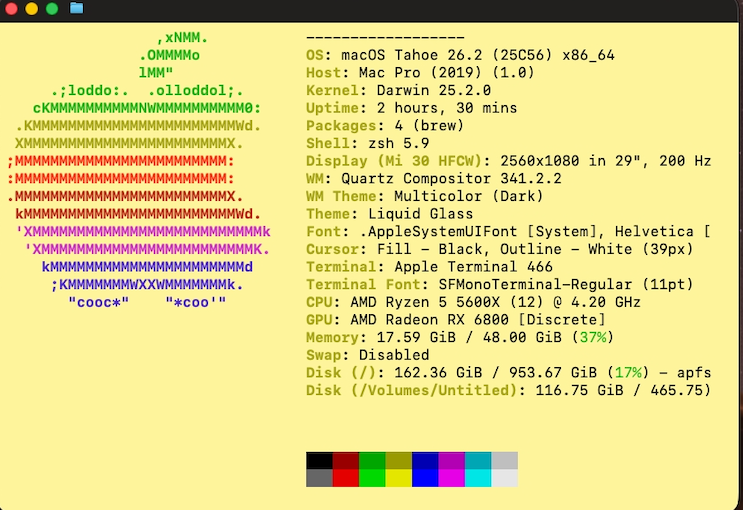Click the folder proxy icon in title bar
Viewport: 743px width, 510px height.
(76, 8)
